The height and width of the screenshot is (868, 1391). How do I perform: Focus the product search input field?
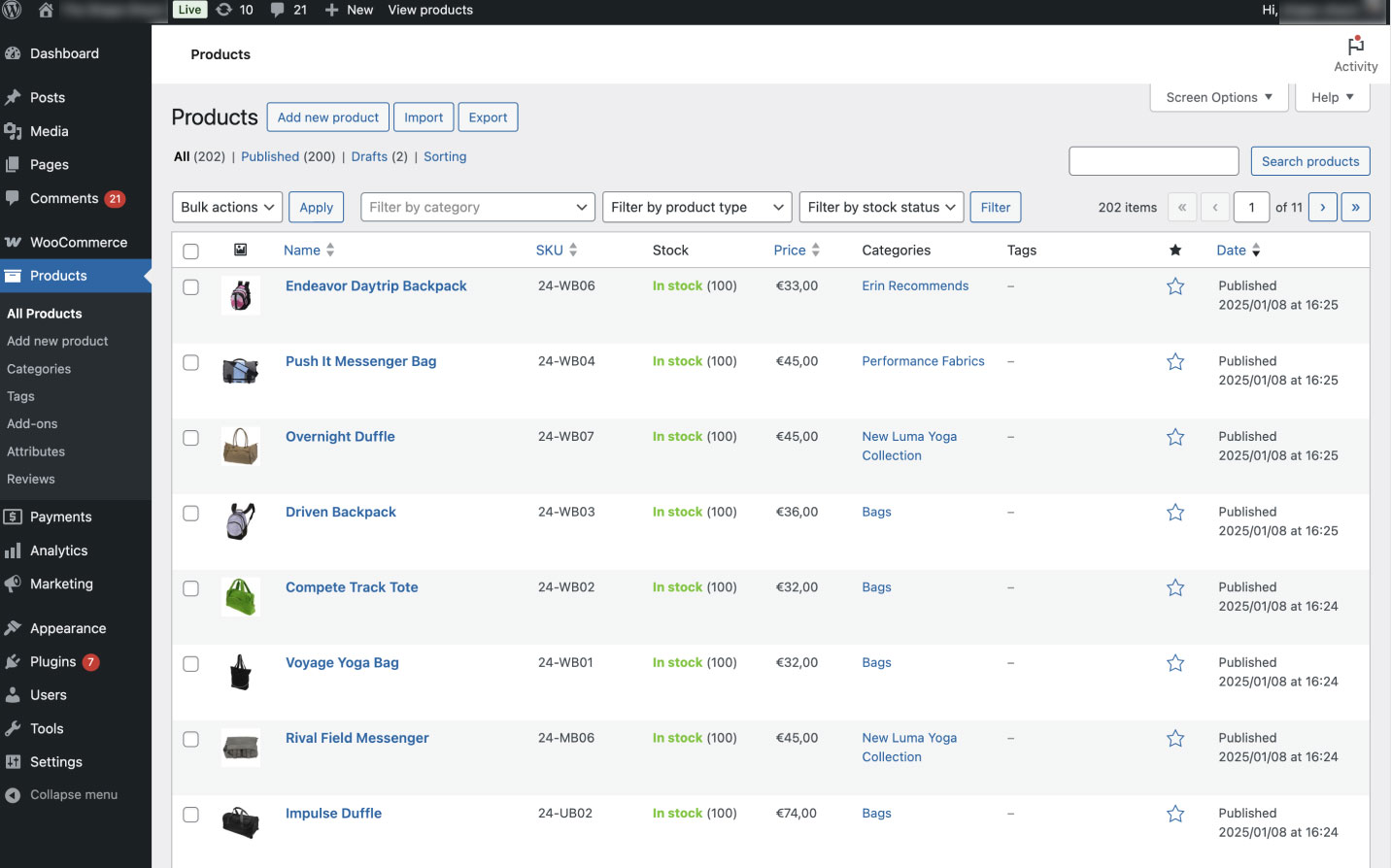click(1154, 161)
